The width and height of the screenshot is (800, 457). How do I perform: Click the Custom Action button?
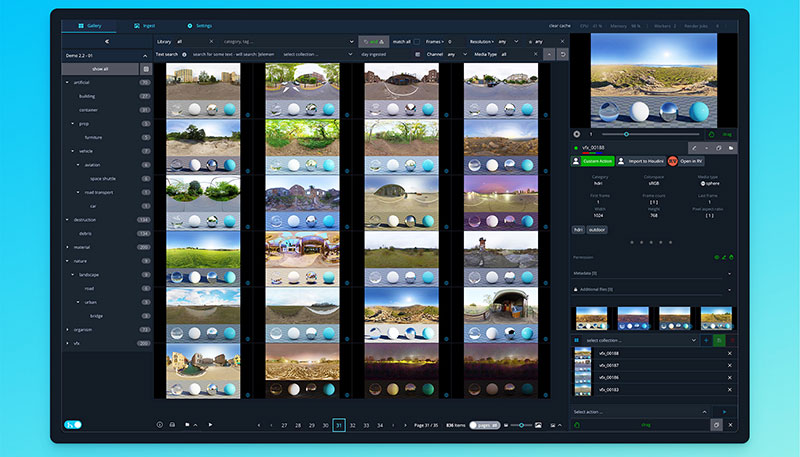[x=592, y=161]
